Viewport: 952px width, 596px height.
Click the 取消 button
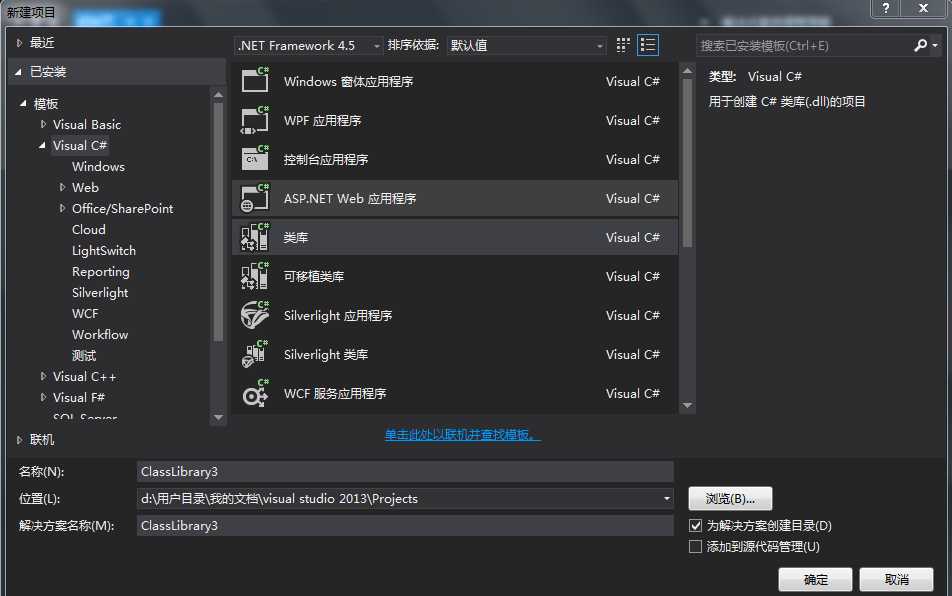pos(897,580)
